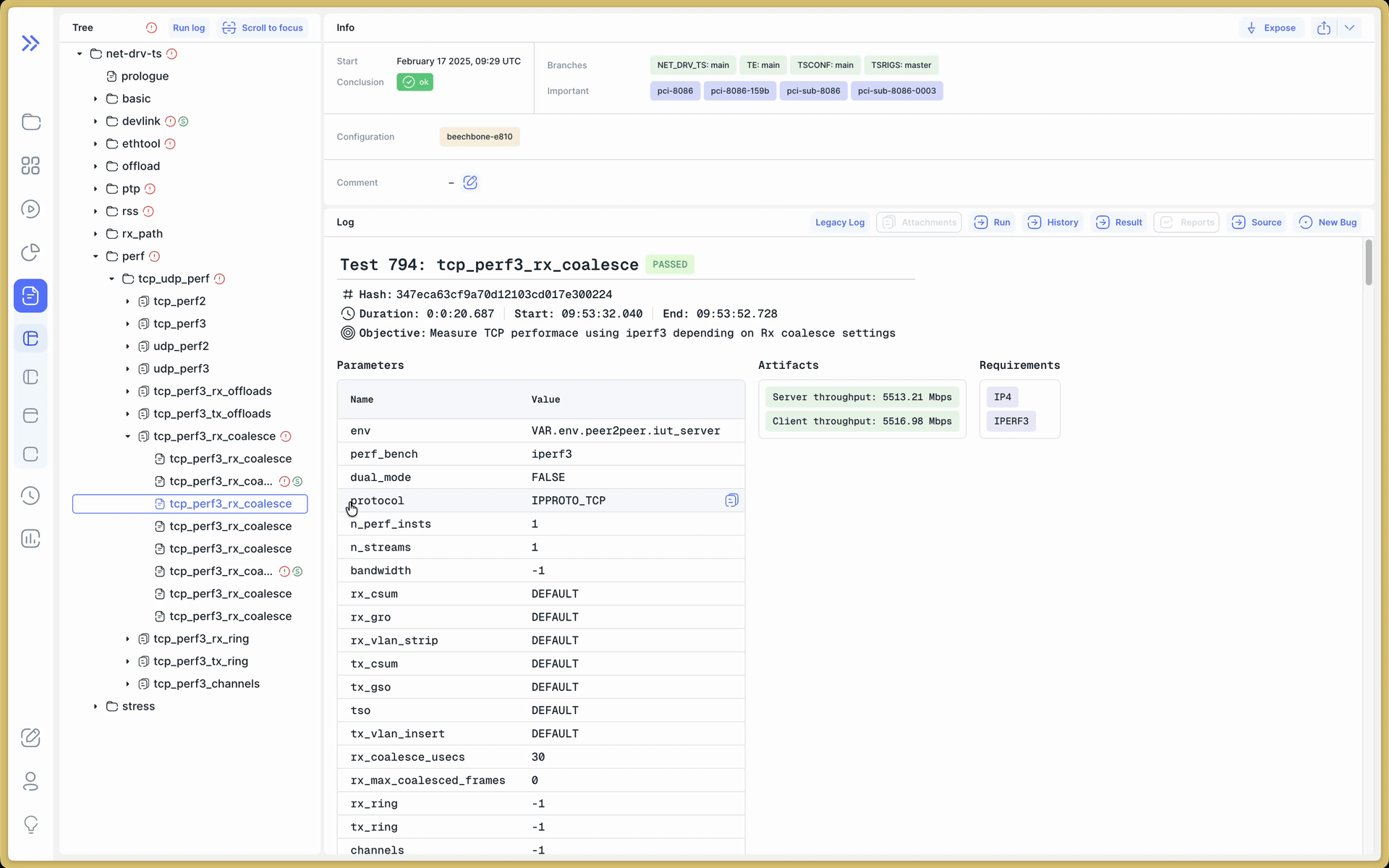Switch to Legacy Log view

(x=839, y=222)
